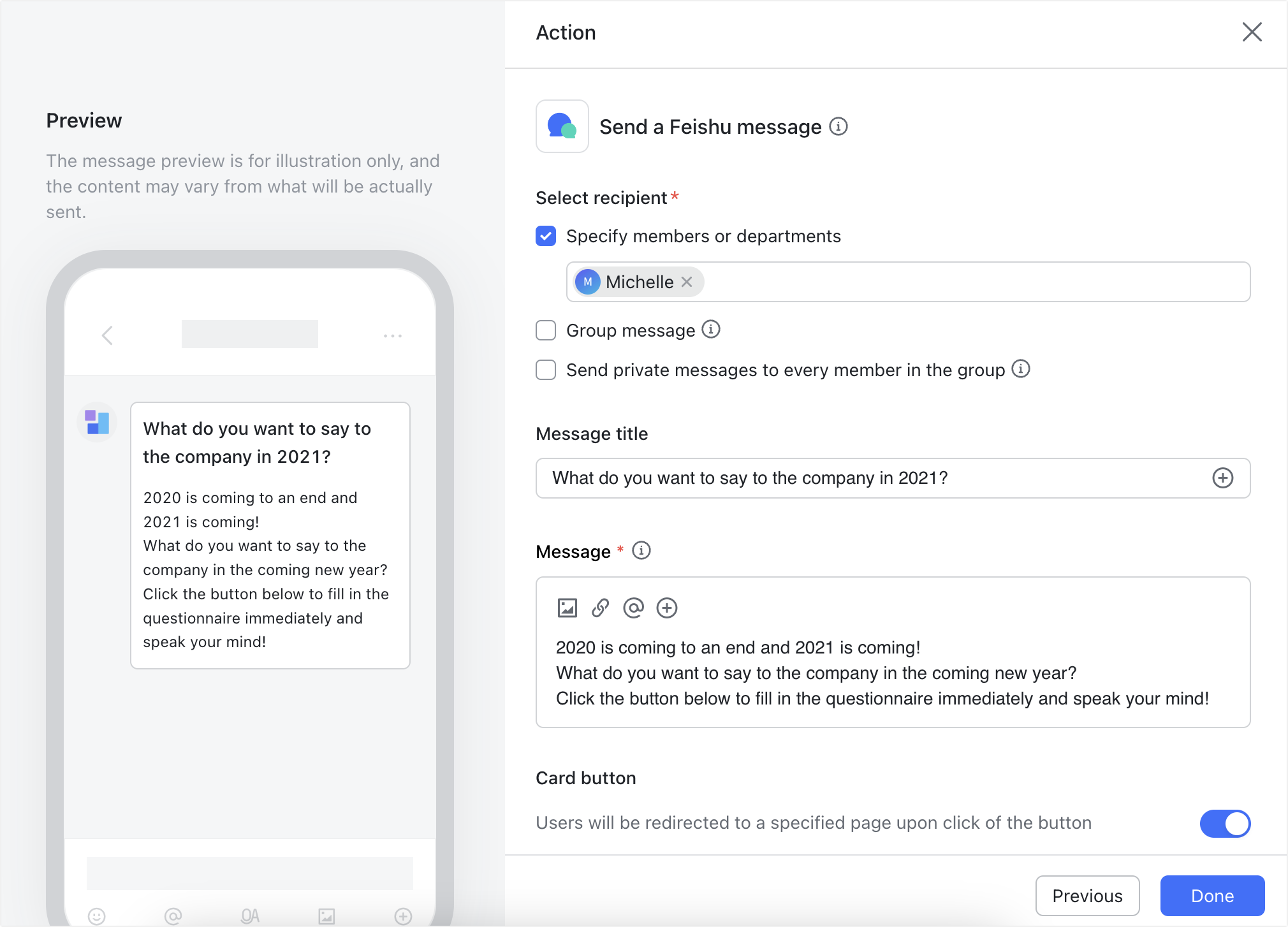The height and width of the screenshot is (927, 1288).
Task: Open the Message field info tooltip
Action: coord(642,551)
